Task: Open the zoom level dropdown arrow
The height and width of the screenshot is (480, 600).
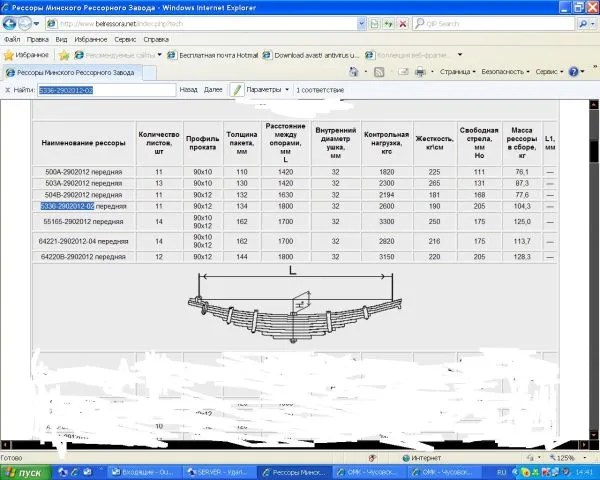Action: (x=585, y=458)
